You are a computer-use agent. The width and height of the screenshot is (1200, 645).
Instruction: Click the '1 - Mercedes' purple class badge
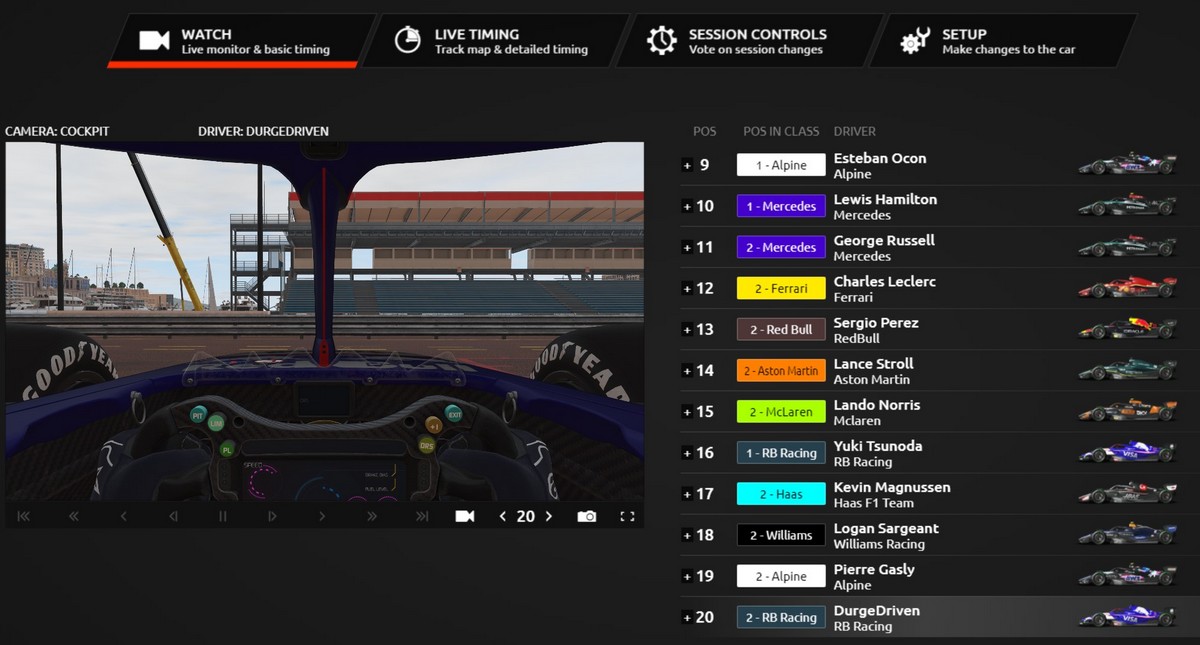(781, 206)
